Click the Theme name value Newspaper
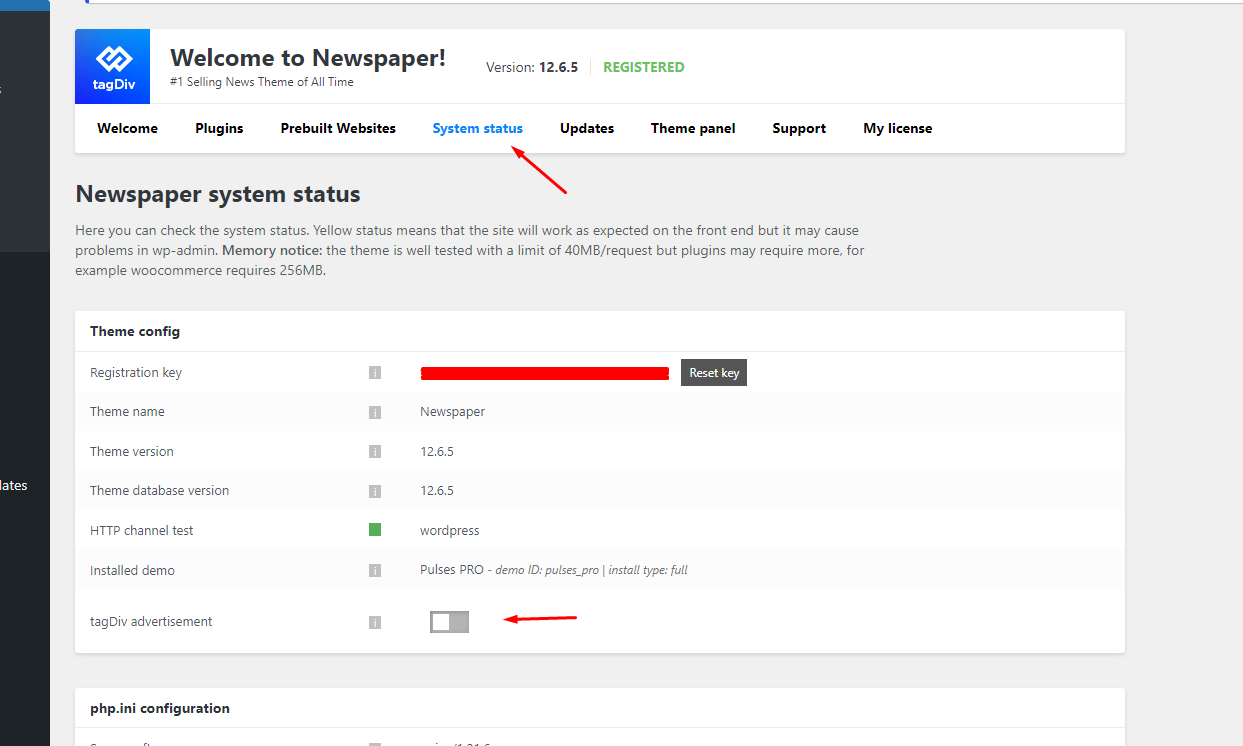The image size is (1243, 746). point(452,412)
